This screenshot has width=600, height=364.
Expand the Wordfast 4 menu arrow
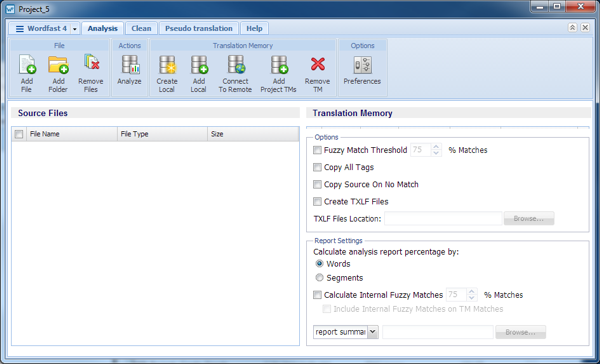coord(75,29)
